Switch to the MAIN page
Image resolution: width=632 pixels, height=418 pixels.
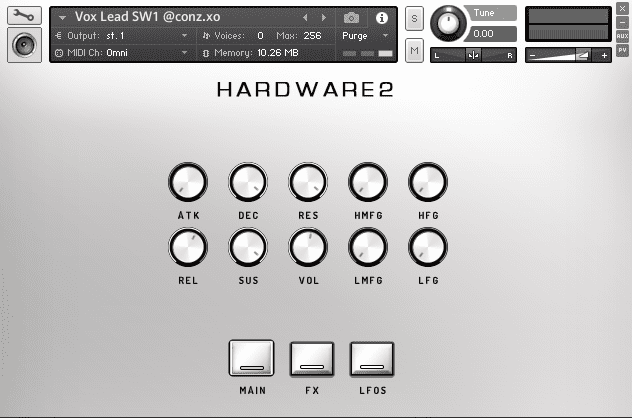(x=252, y=358)
